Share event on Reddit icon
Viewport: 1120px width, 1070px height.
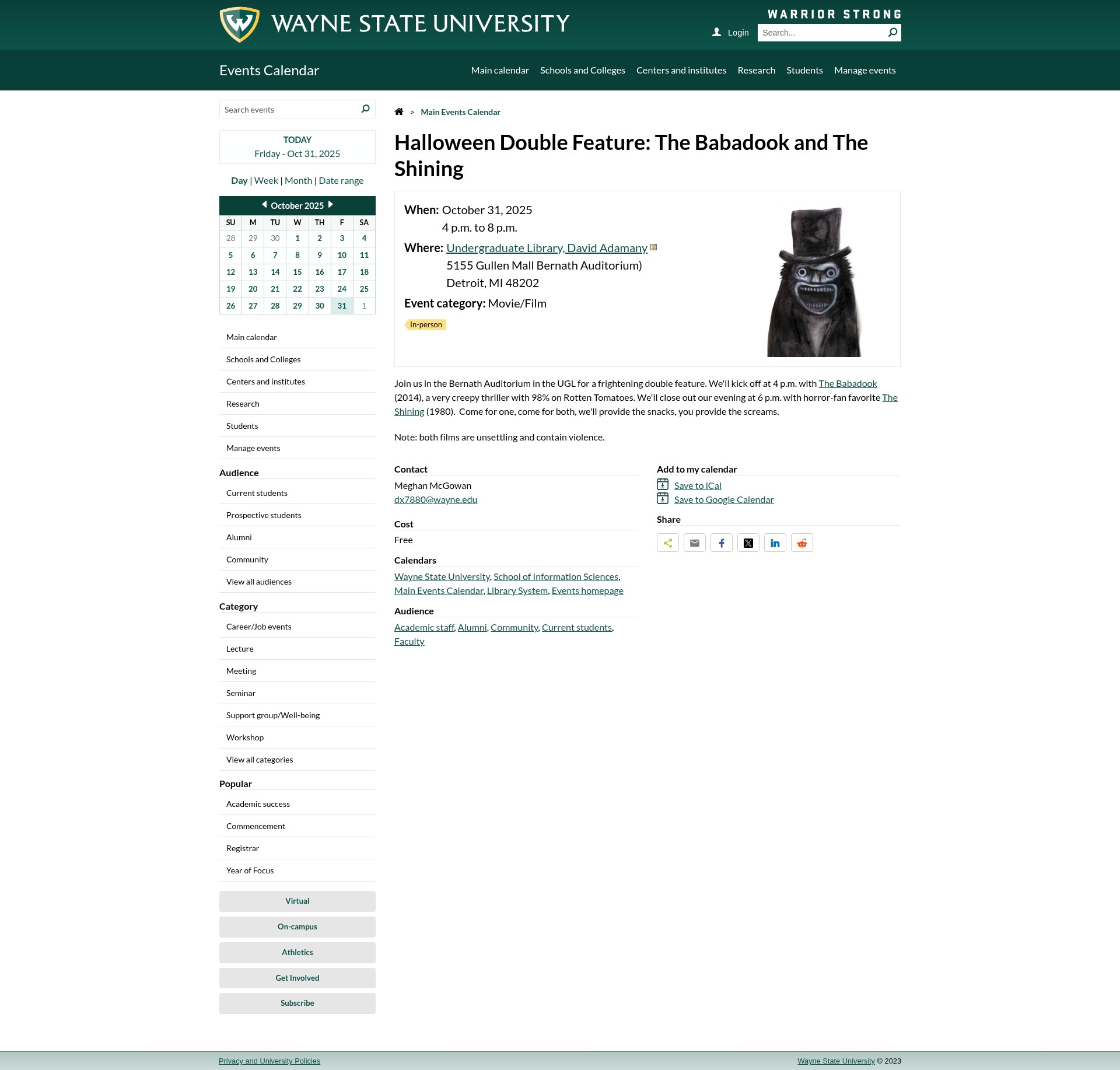click(x=802, y=543)
